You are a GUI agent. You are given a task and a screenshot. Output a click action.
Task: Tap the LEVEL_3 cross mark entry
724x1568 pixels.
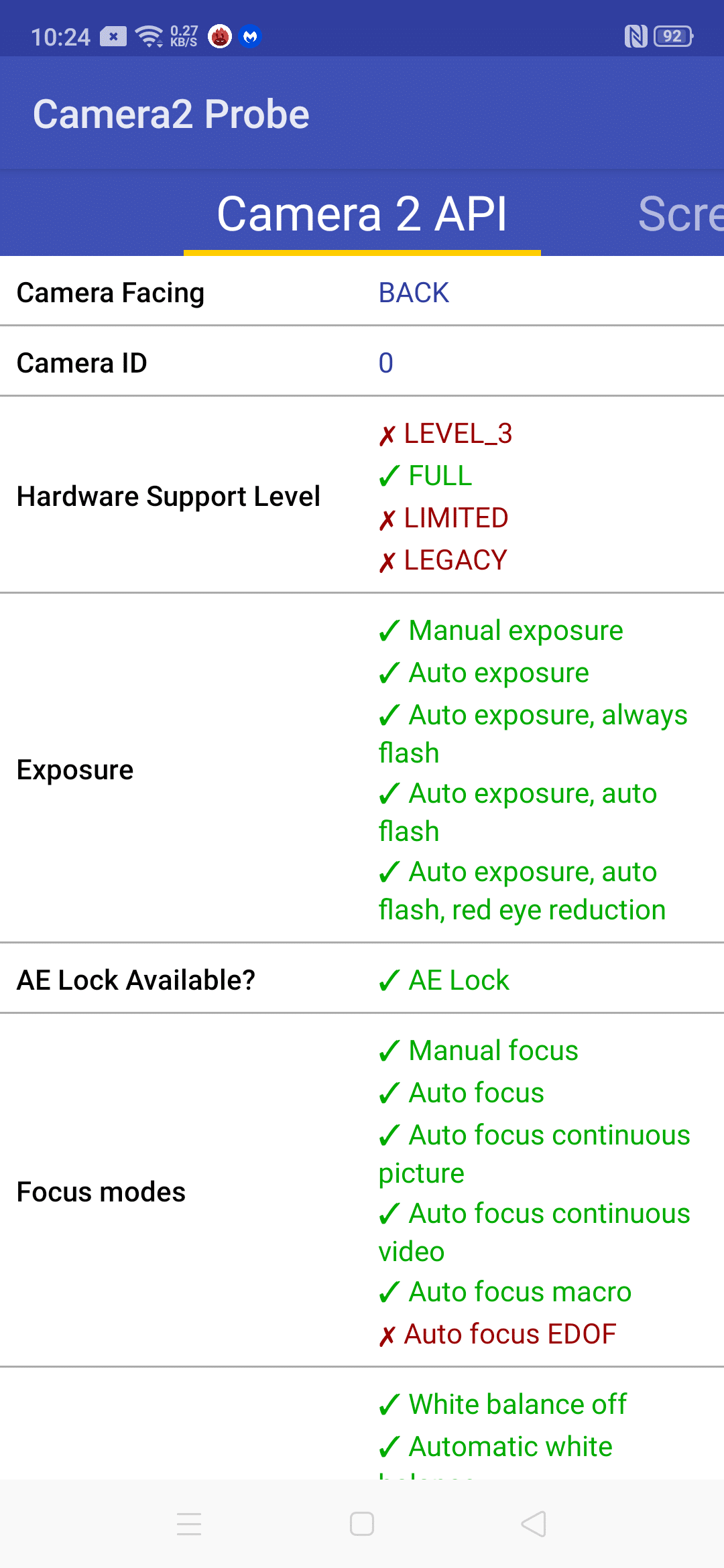click(445, 434)
